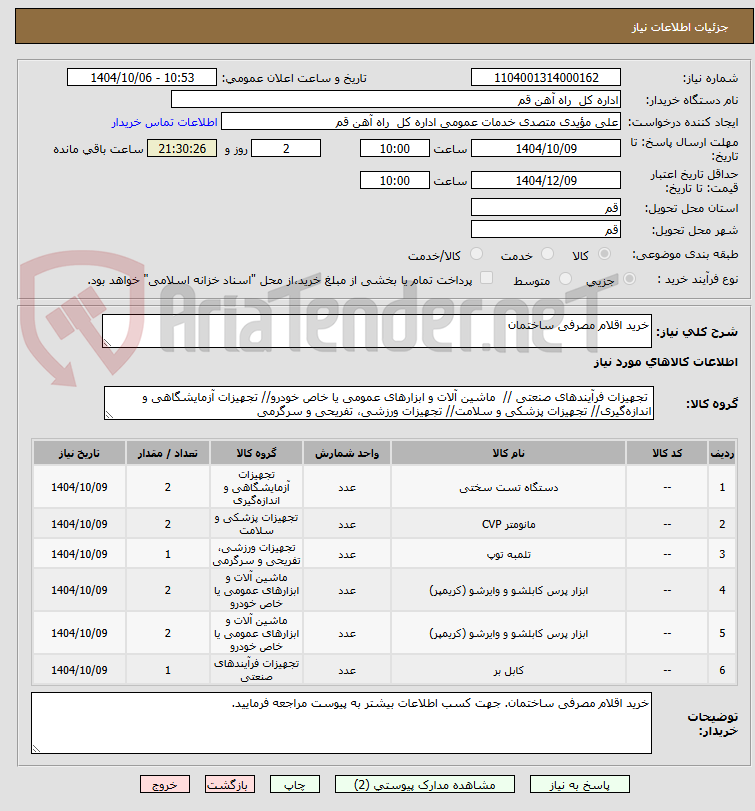Select the خدمت radio button

pos(547,254)
